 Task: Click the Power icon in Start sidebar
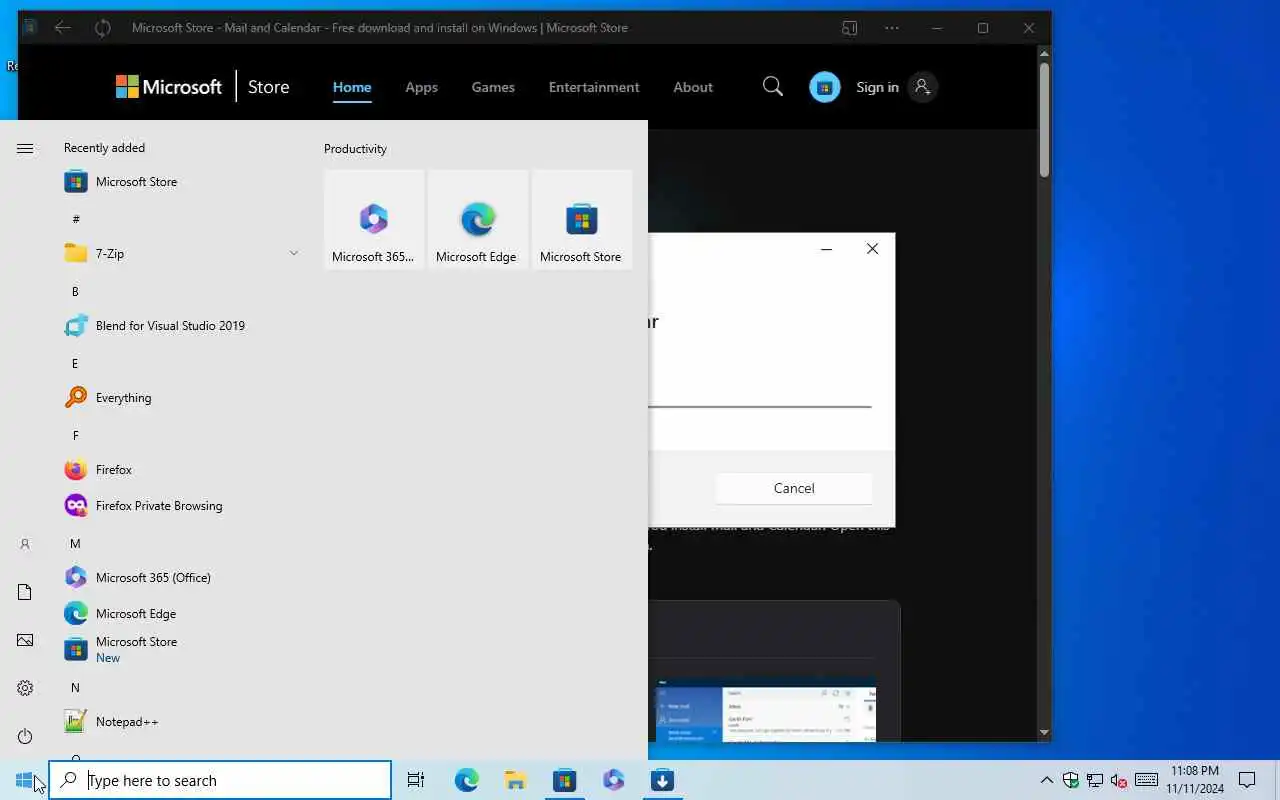coord(25,736)
